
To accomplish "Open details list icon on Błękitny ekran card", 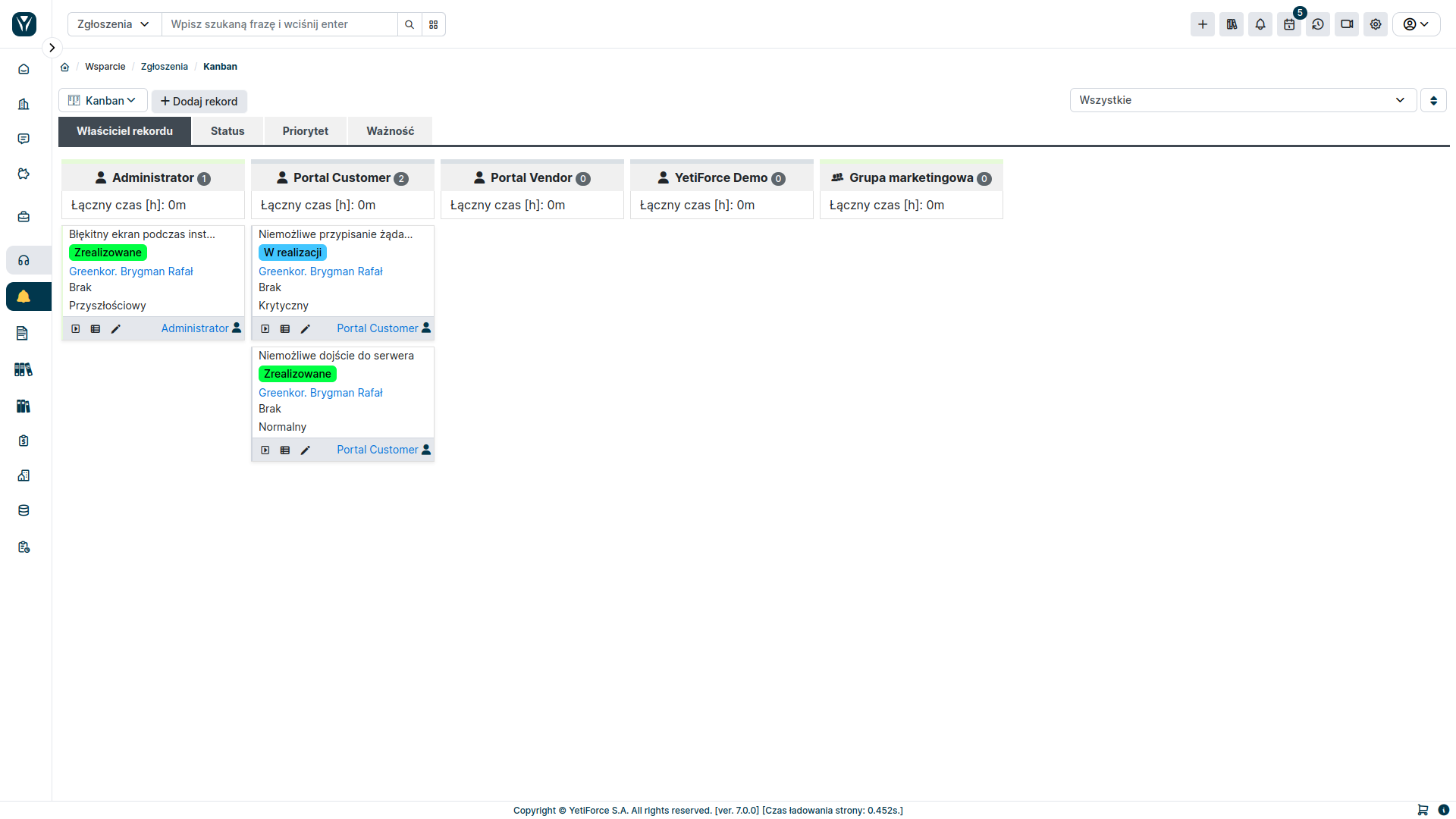I will (x=96, y=329).
